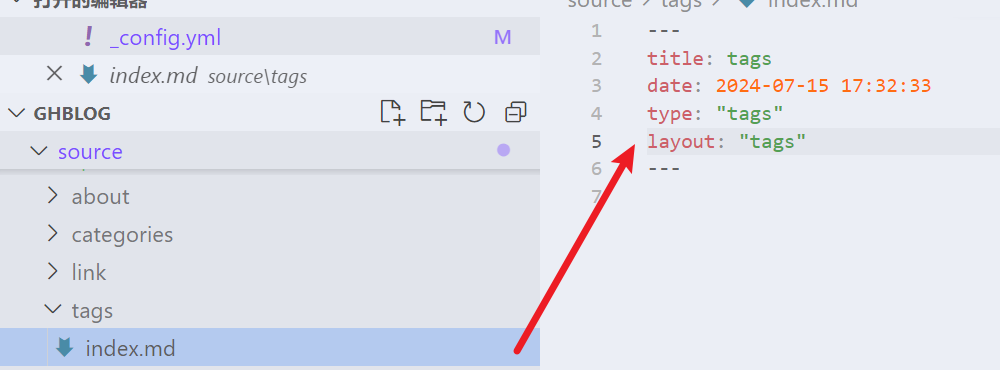The height and width of the screenshot is (370, 1000).
Task: Collapse the source folder chevron
Action: point(39,151)
